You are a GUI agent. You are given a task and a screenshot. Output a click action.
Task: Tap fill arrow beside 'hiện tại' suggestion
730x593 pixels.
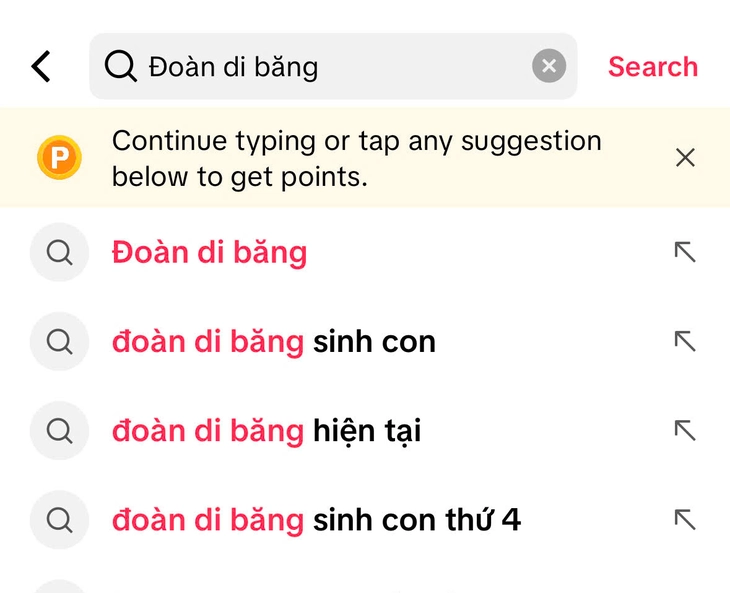click(685, 431)
